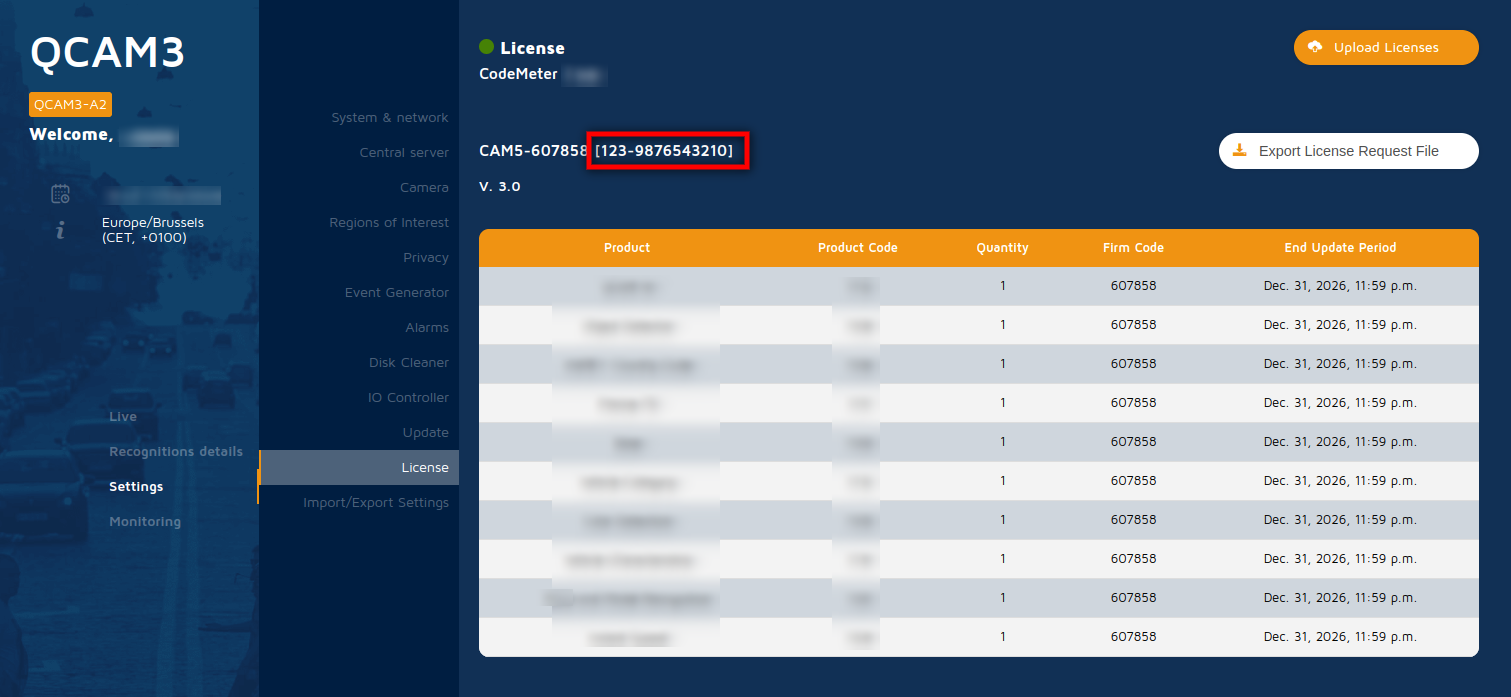Open the System & network settings page

[389, 117]
